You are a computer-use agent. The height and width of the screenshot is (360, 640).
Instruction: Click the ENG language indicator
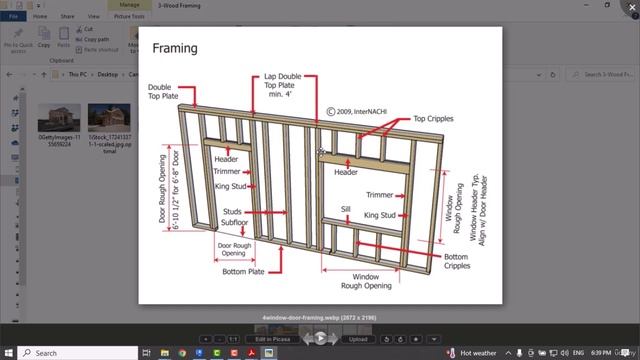point(578,353)
